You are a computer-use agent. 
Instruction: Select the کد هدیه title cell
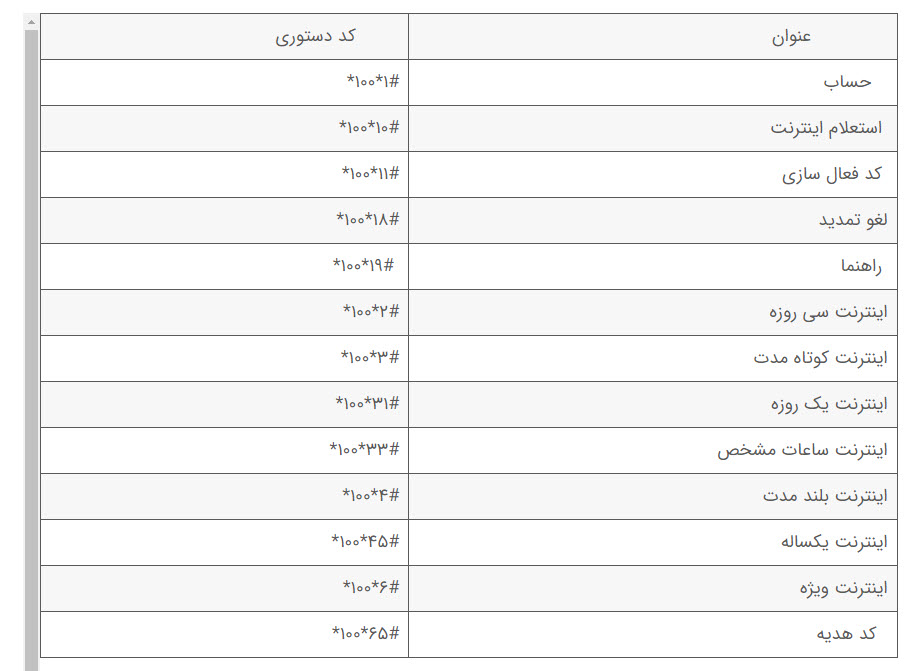tap(846, 634)
